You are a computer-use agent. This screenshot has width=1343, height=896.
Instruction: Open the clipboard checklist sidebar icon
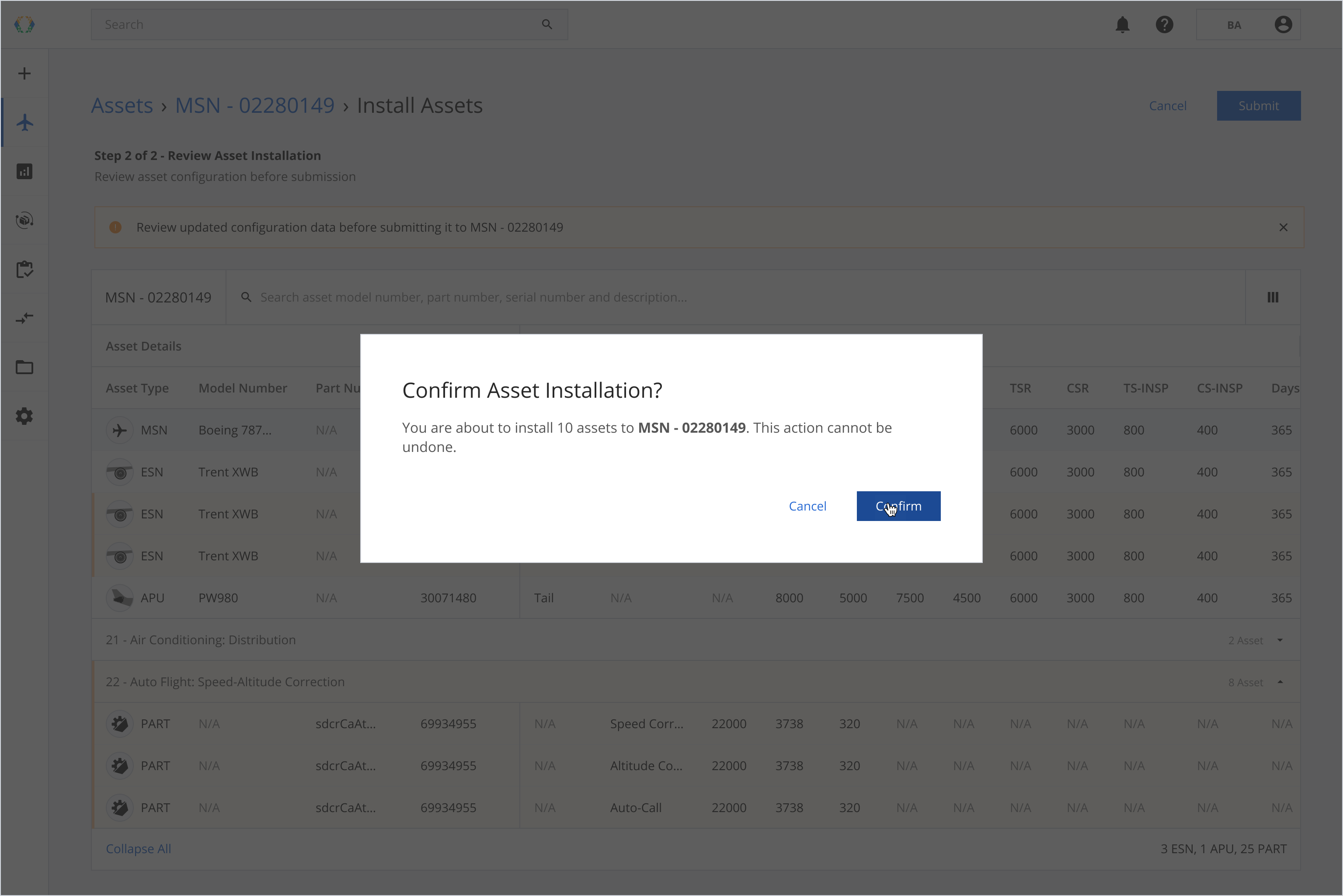tap(24, 269)
